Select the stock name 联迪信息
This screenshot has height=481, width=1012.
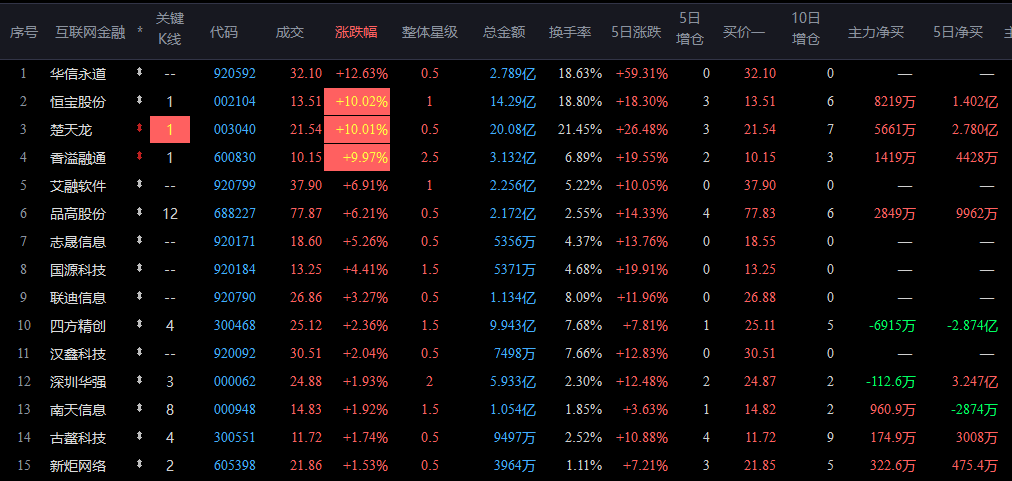(78, 298)
